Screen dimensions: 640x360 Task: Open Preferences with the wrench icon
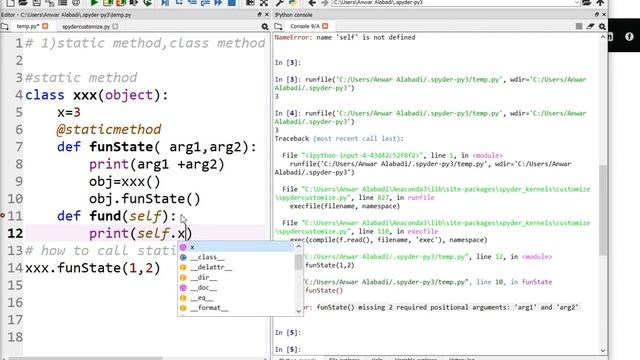pyautogui.click(x=280, y=3)
